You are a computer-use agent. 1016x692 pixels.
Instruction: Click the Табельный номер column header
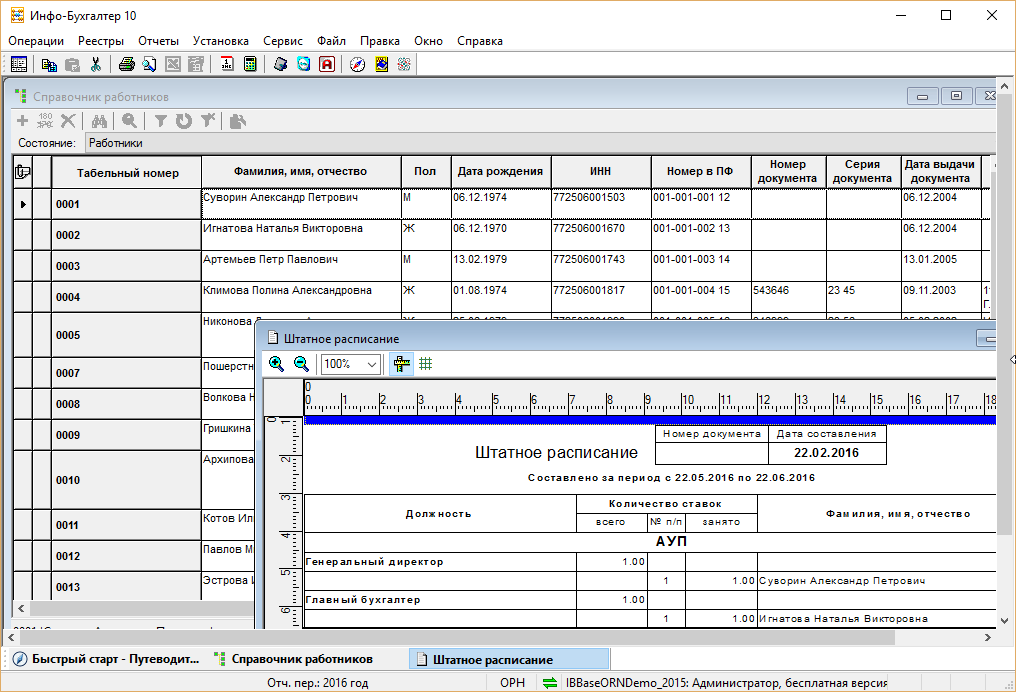click(127, 172)
